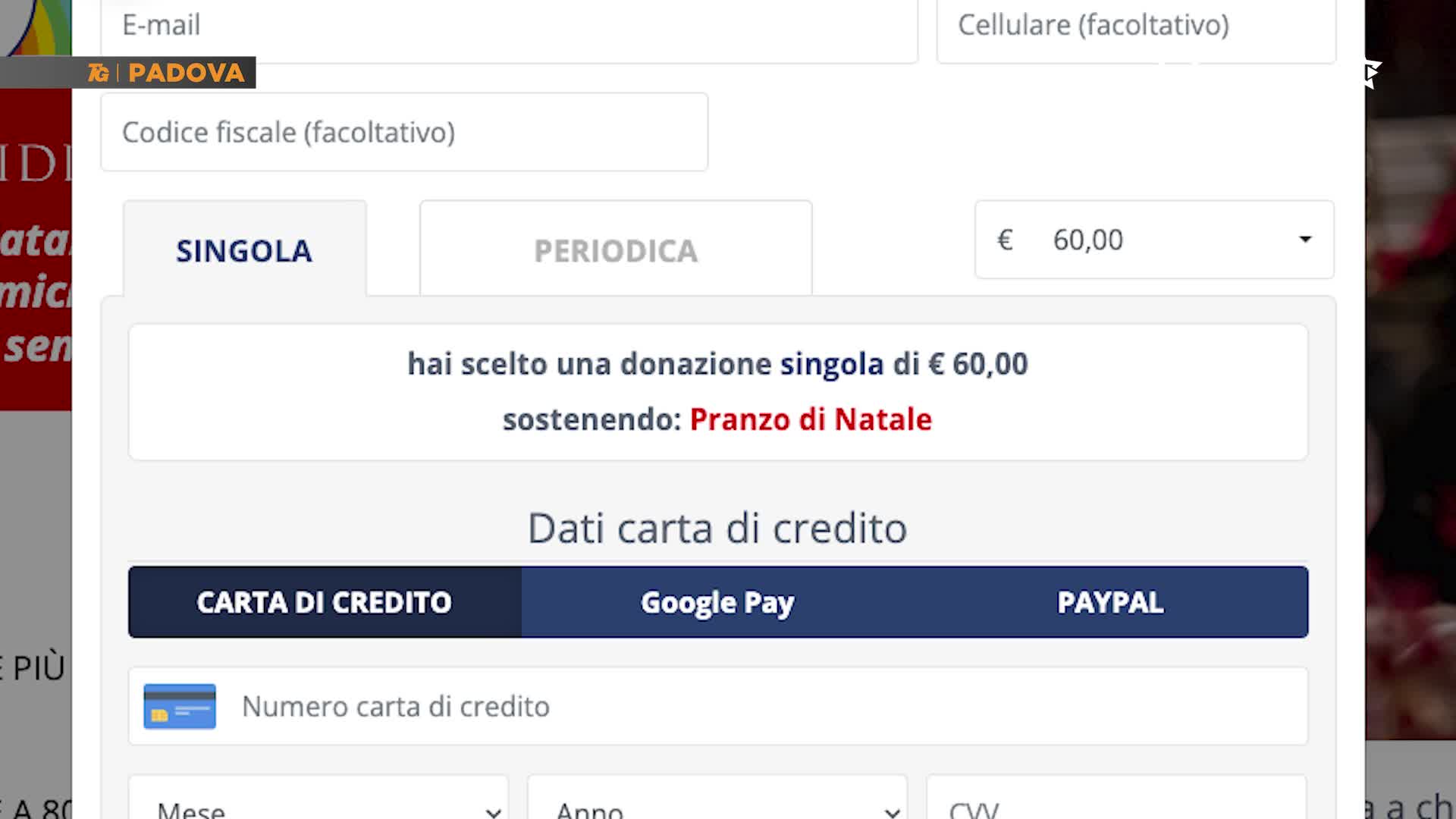
Task: Switch to the PERIODICA donation tab
Action: pos(616,250)
